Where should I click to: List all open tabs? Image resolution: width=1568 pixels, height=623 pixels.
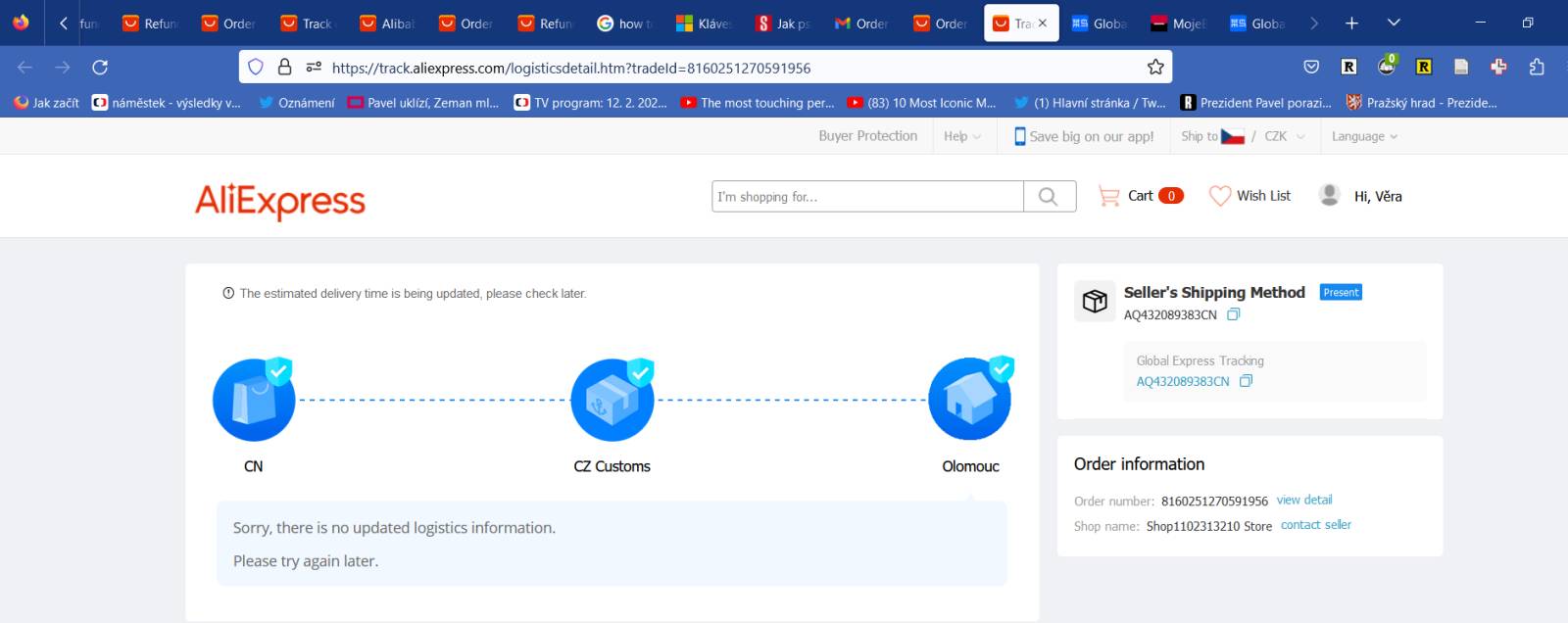(x=1394, y=23)
